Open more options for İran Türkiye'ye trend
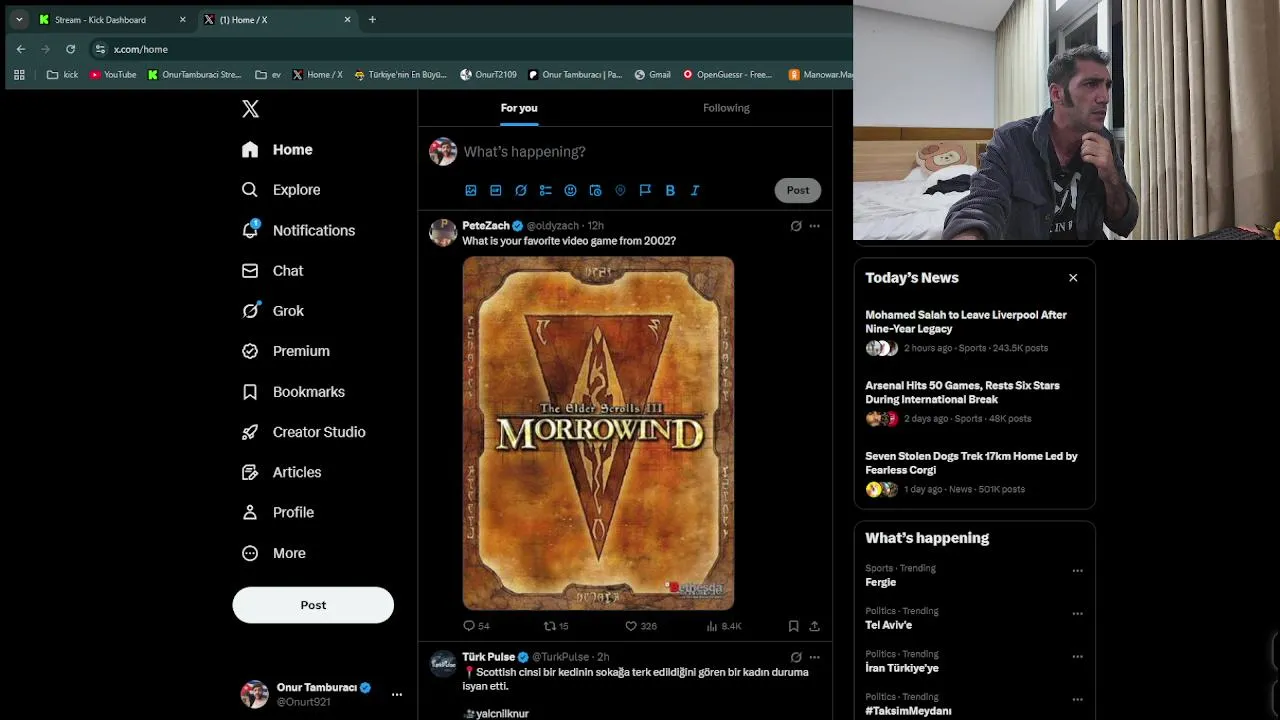This screenshot has width=1280, height=720. (1077, 657)
